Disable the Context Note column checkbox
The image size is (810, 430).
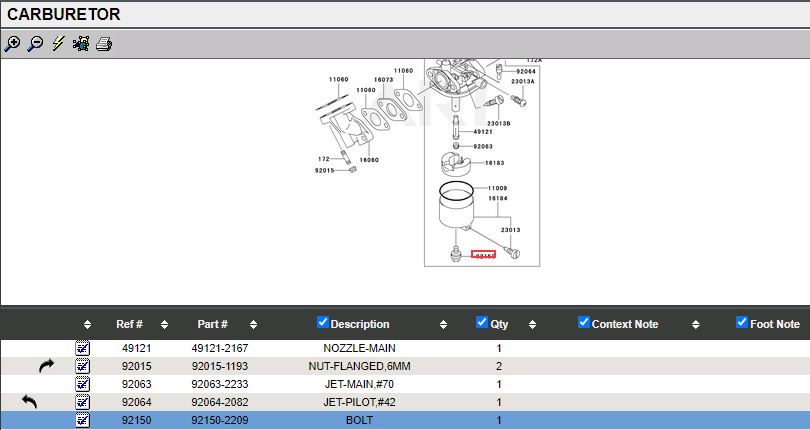click(x=584, y=322)
